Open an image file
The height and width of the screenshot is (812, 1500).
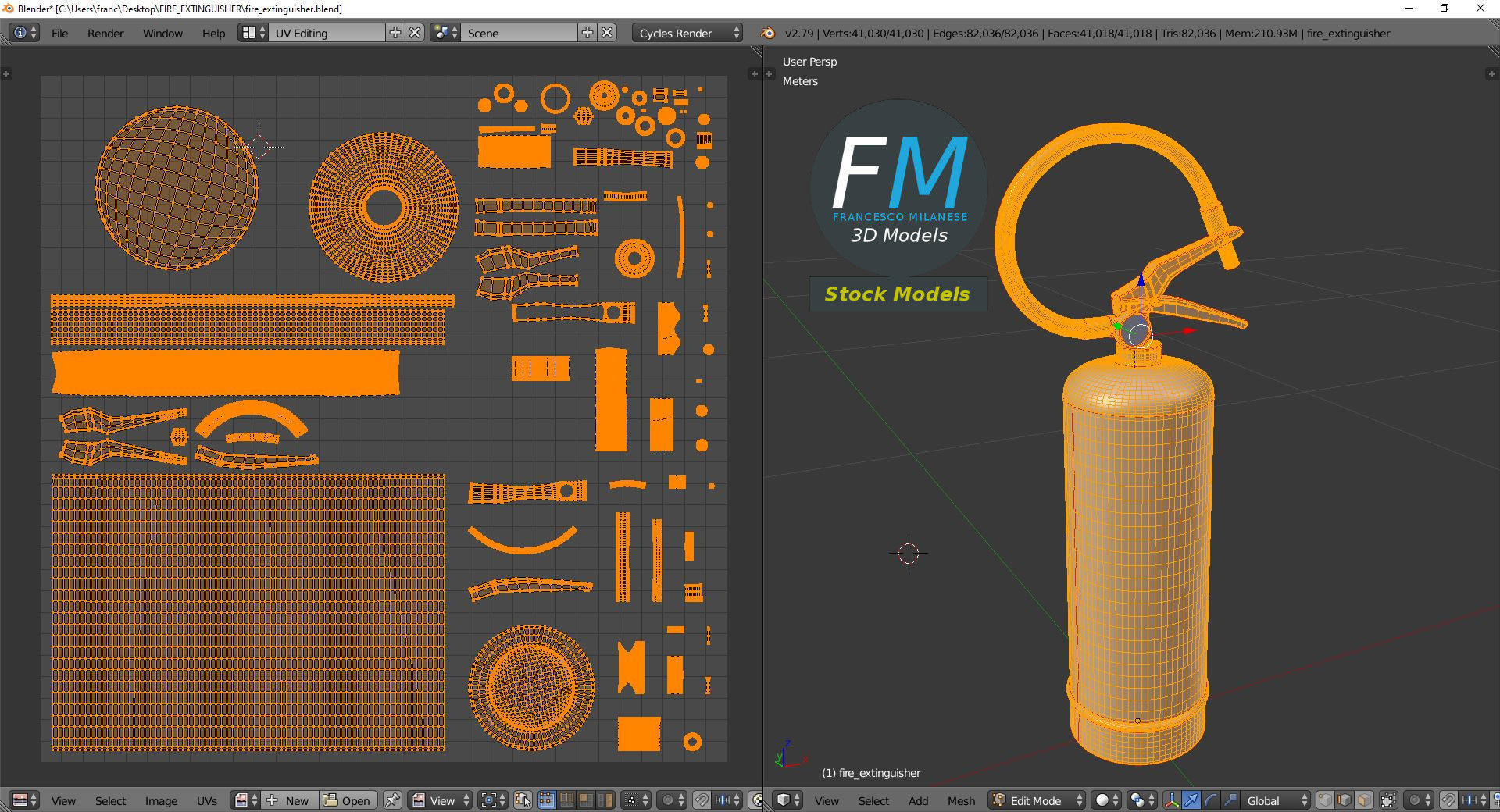[348, 800]
